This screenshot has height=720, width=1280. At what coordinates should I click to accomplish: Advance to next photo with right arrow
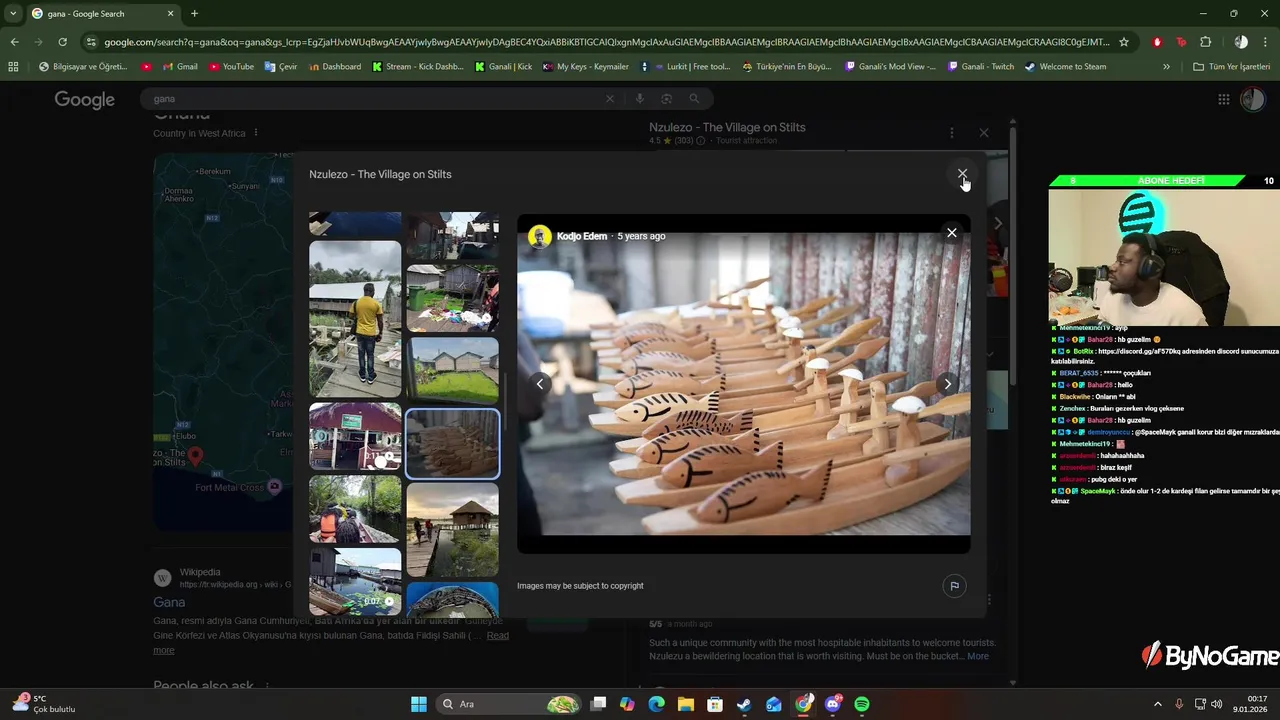[947, 384]
